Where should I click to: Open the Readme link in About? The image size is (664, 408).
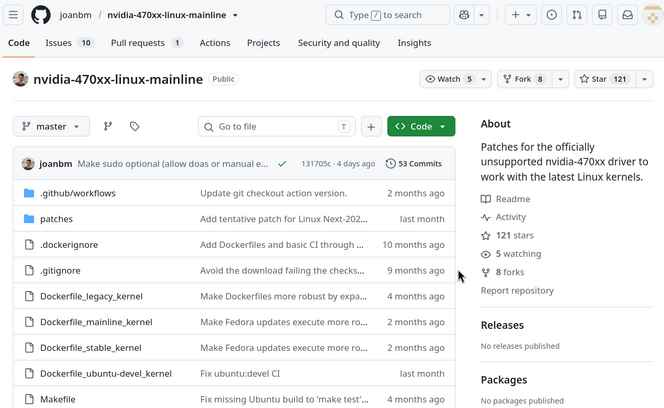pyautogui.click(x=505, y=199)
